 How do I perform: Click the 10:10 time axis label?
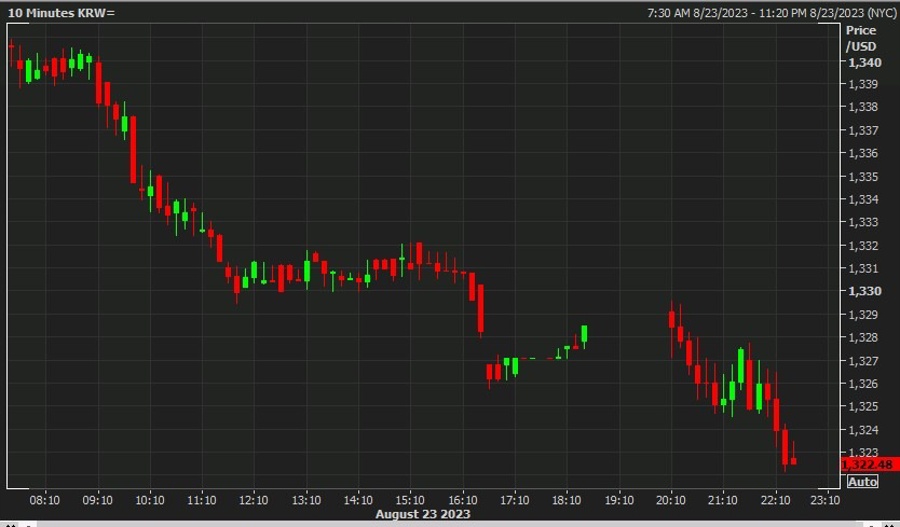(150, 500)
